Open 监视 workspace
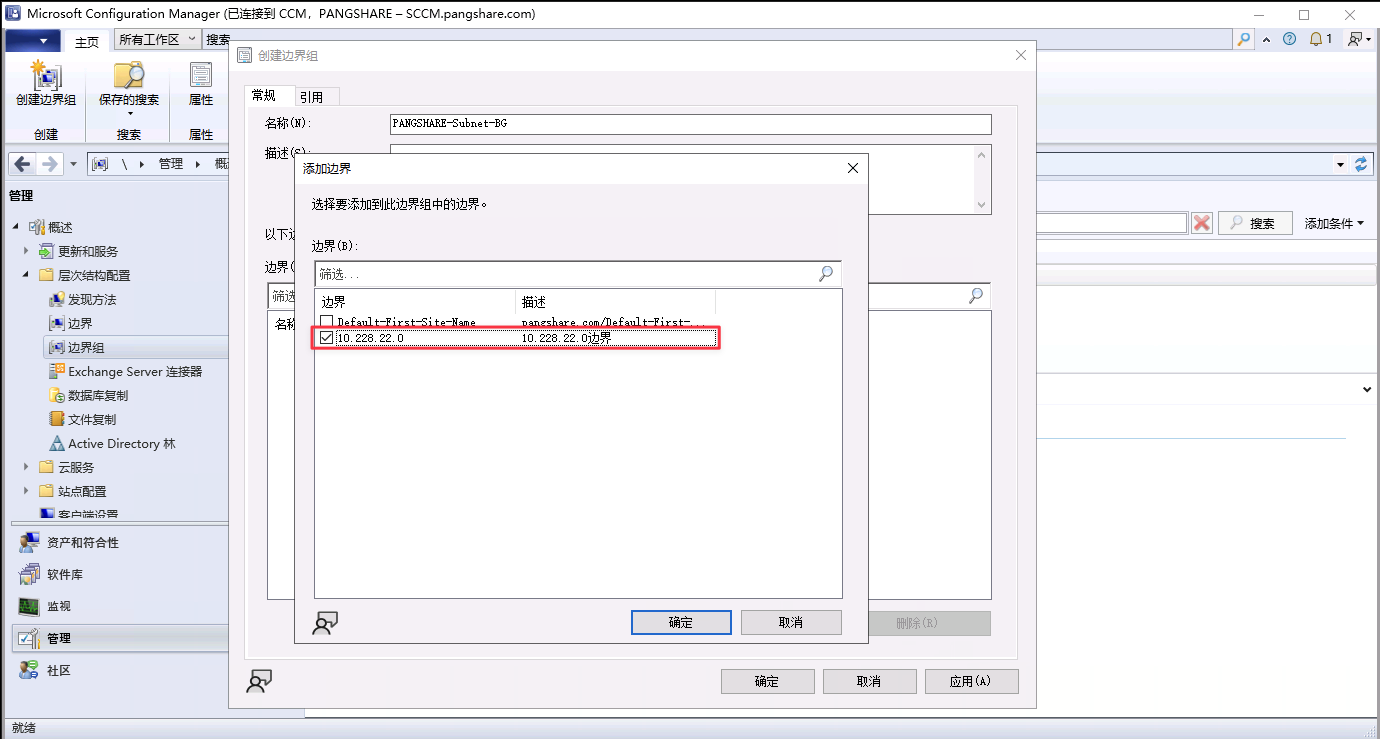This screenshot has width=1380, height=739. point(59,606)
